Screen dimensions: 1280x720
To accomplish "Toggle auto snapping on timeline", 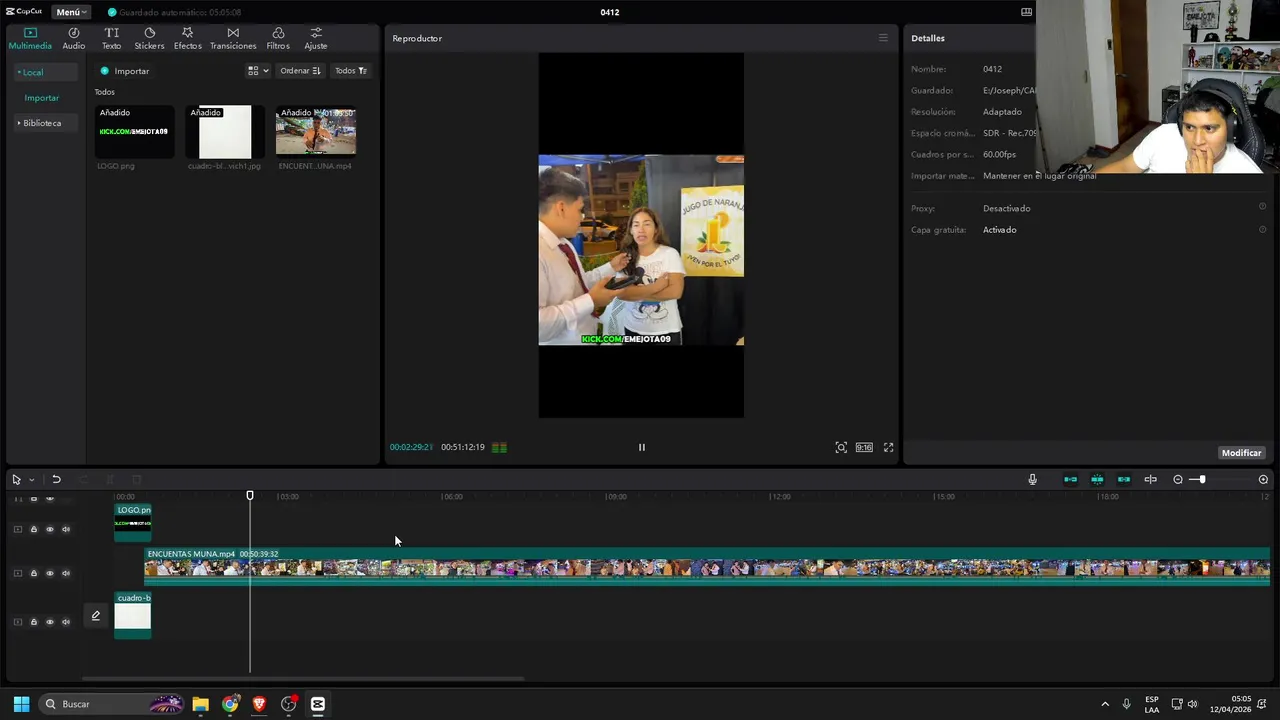I will click(x=1097, y=480).
